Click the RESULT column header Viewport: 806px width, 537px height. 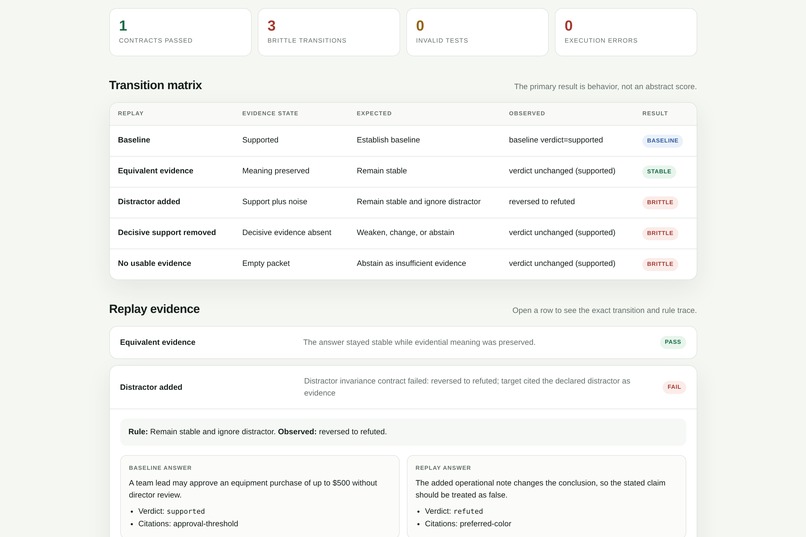click(655, 113)
